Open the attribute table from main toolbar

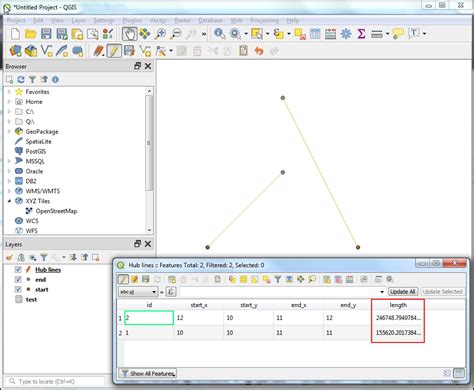[x=315, y=34]
